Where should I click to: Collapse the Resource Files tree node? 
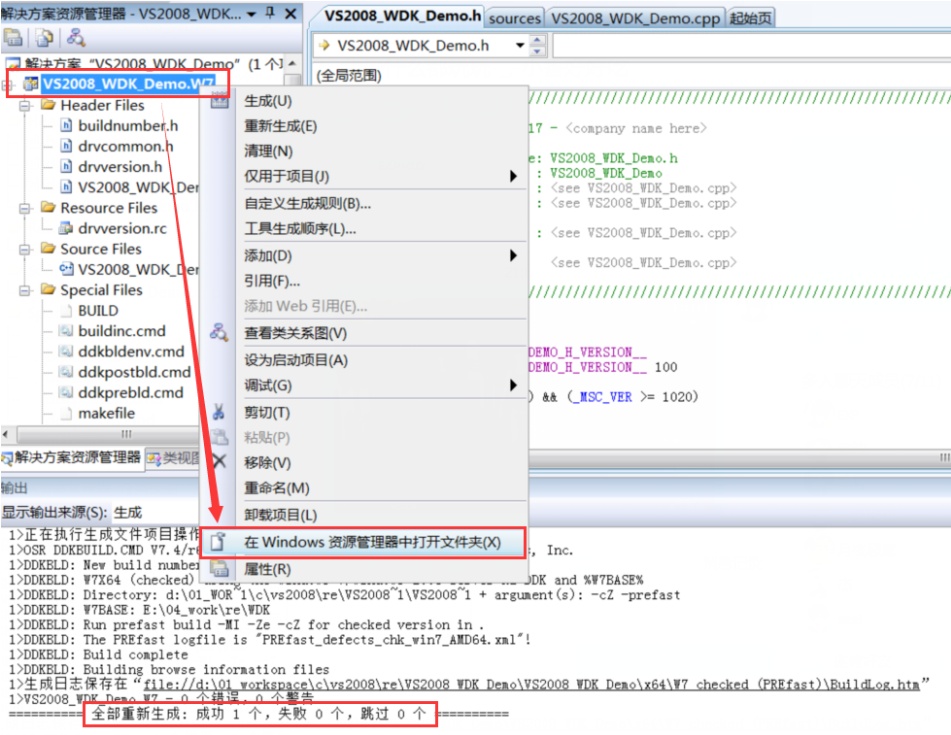(25, 208)
